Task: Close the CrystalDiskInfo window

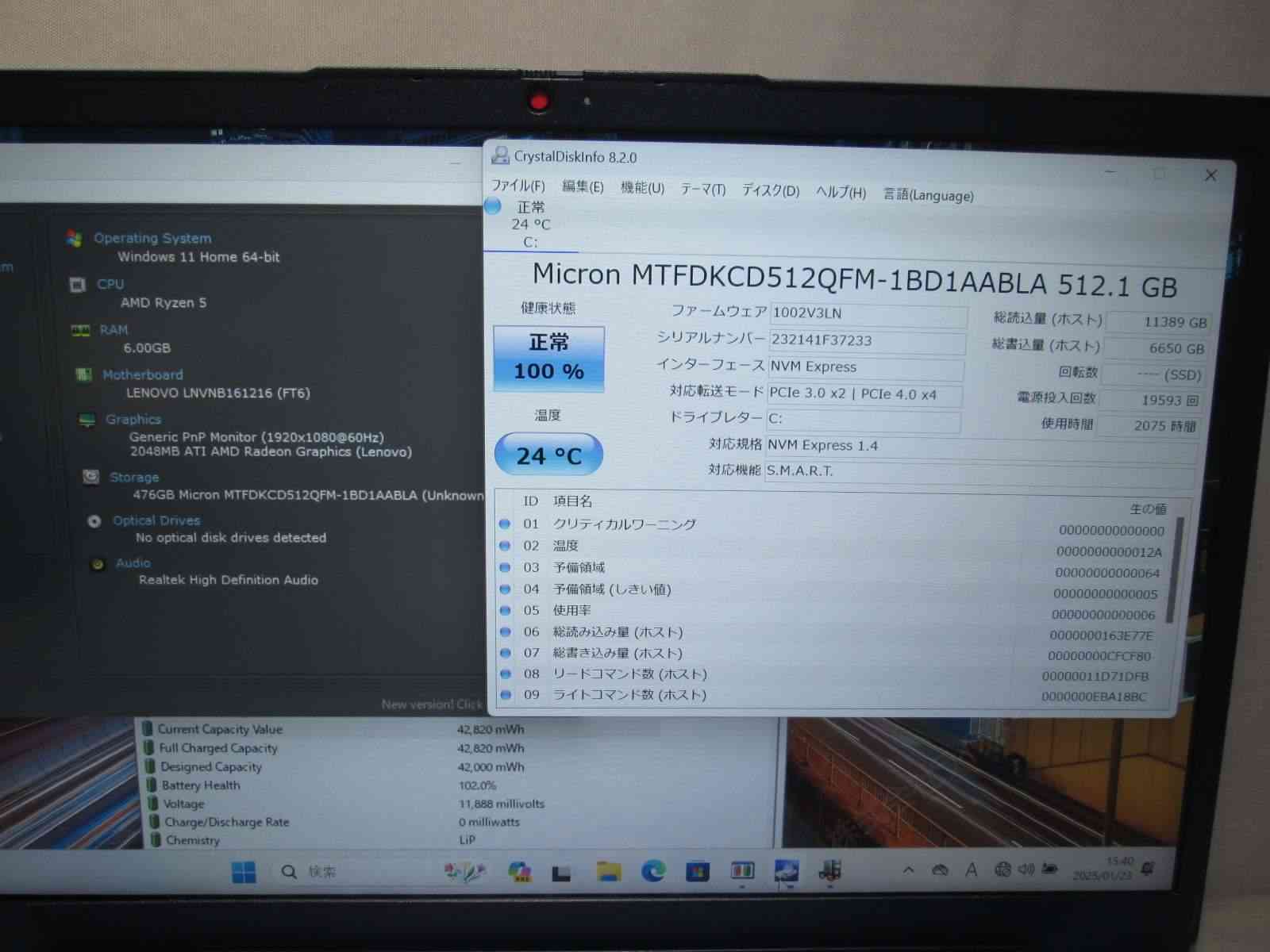Action: (x=1210, y=175)
